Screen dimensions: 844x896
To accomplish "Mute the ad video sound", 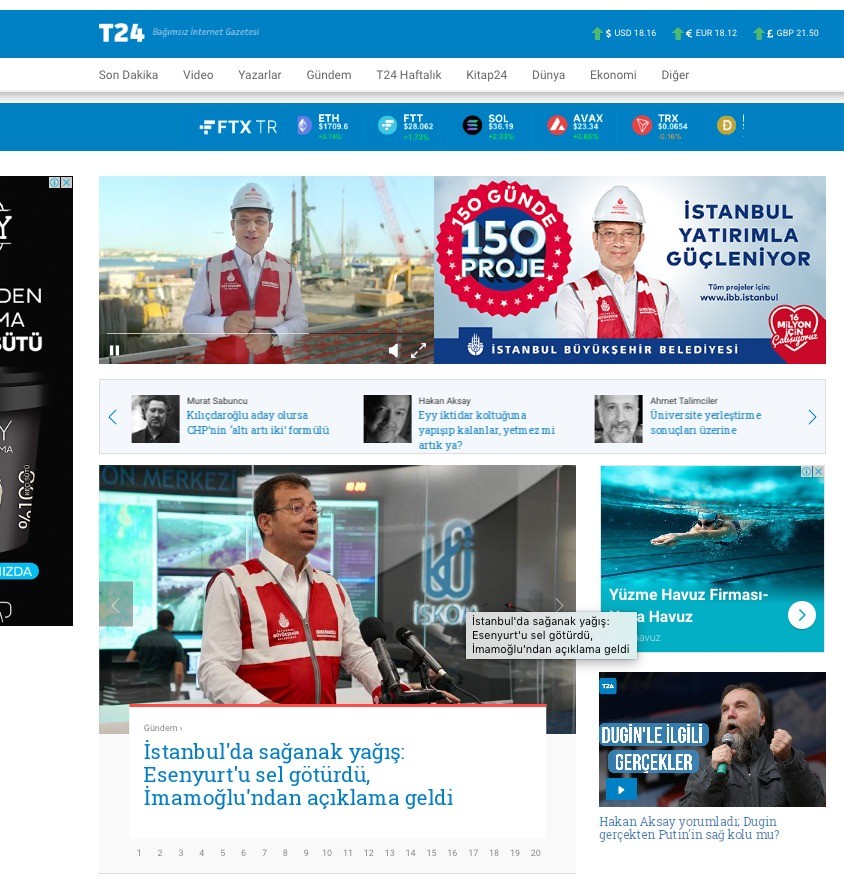I will (x=393, y=350).
